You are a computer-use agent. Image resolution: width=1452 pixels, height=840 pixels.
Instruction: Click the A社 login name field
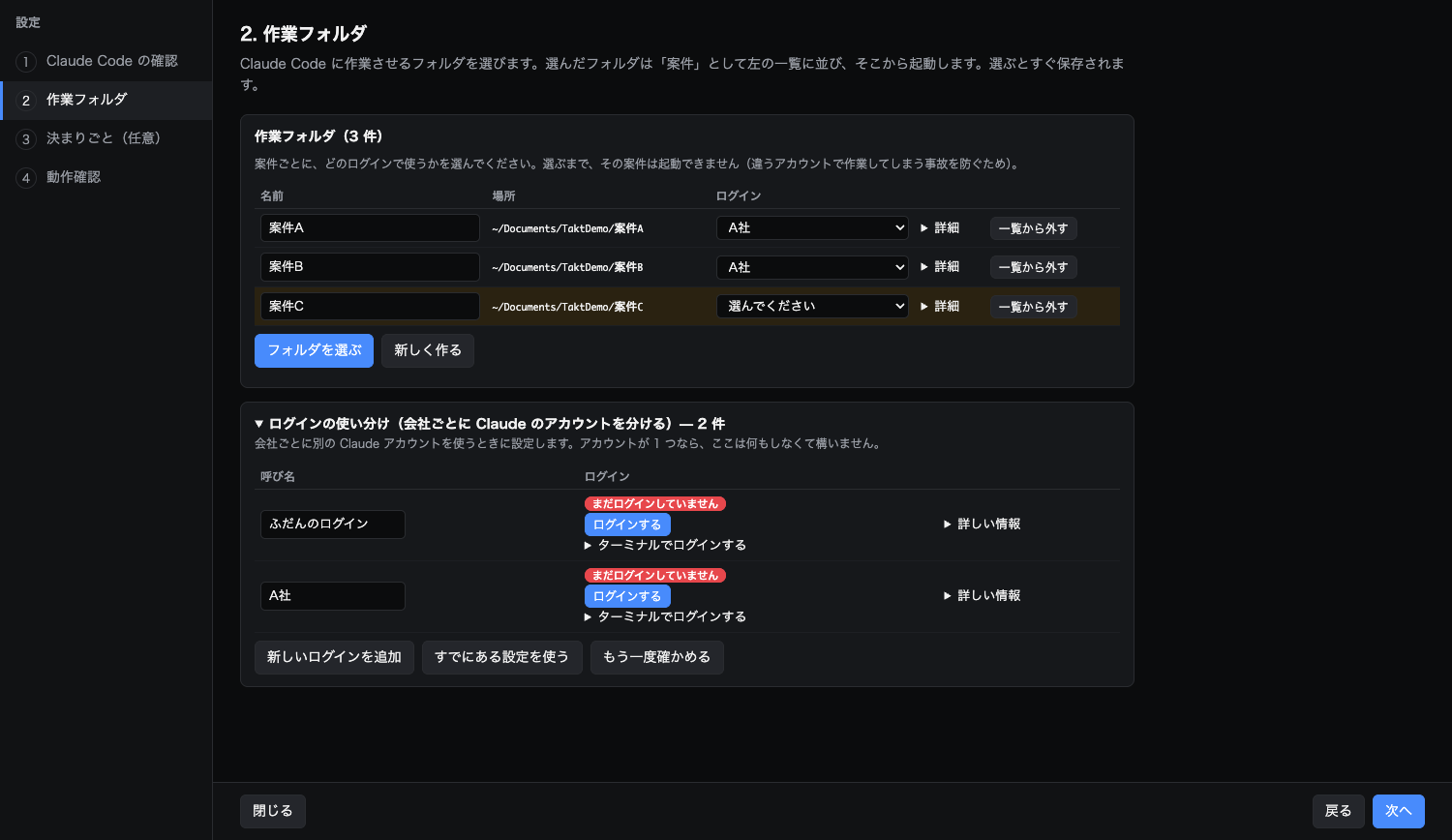point(333,595)
